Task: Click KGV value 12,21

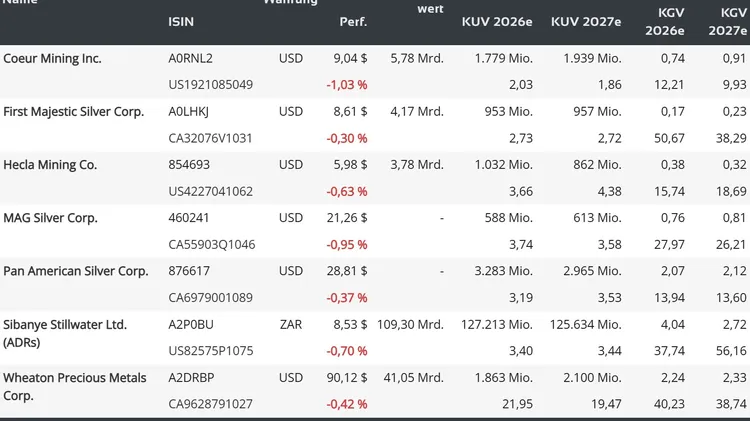Action: pos(669,85)
